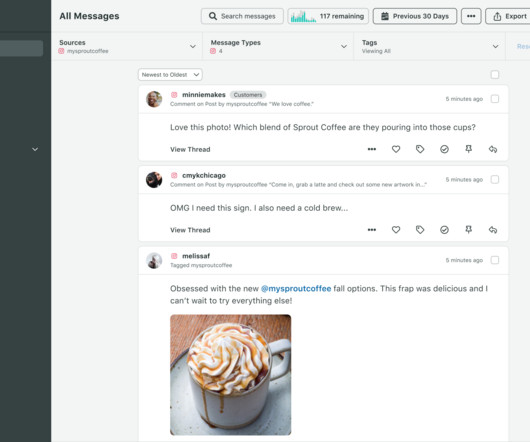Open the Newest to Oldest sort dropdown

[170, 75]
